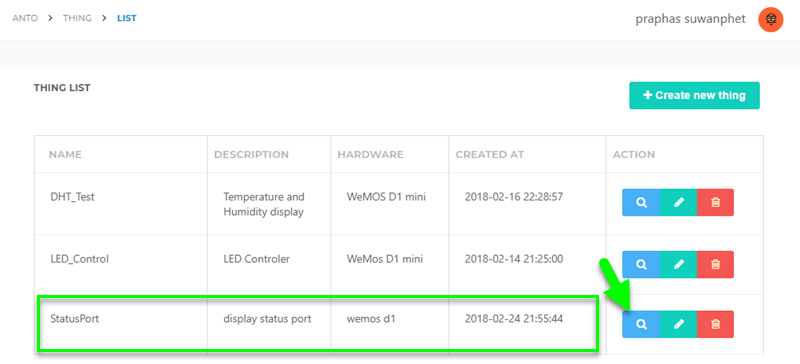Open praphas suwanphet user menu
Viewport: 800px width, 364px height.
pos(690,19)
